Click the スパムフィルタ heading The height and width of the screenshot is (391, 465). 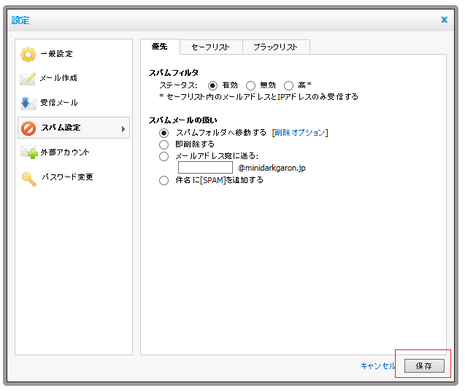click(x=173, y=72)
